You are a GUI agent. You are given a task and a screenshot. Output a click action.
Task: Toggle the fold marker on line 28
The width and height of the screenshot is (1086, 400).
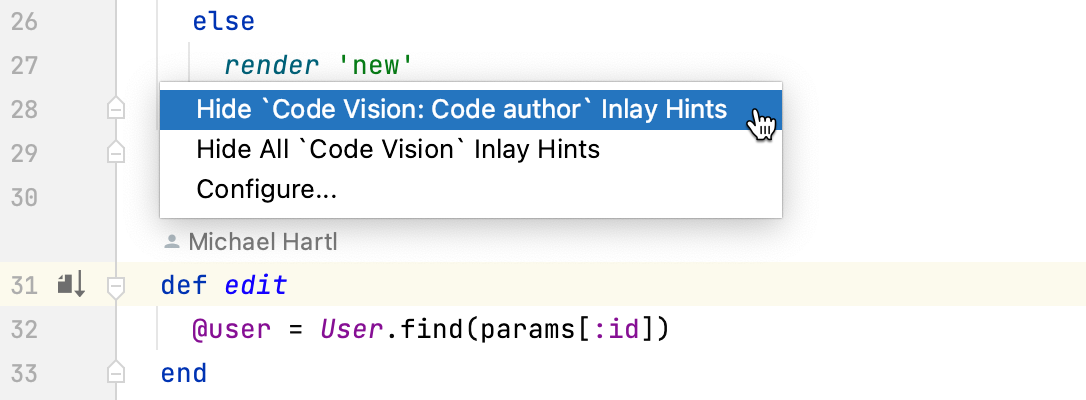[116, 109]
